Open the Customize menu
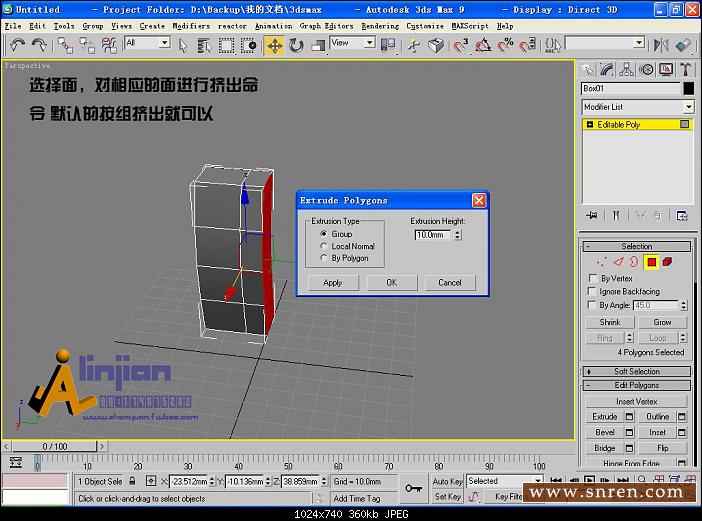The height and width of the screenshot is (521, 702). click(x=425, y=26)
